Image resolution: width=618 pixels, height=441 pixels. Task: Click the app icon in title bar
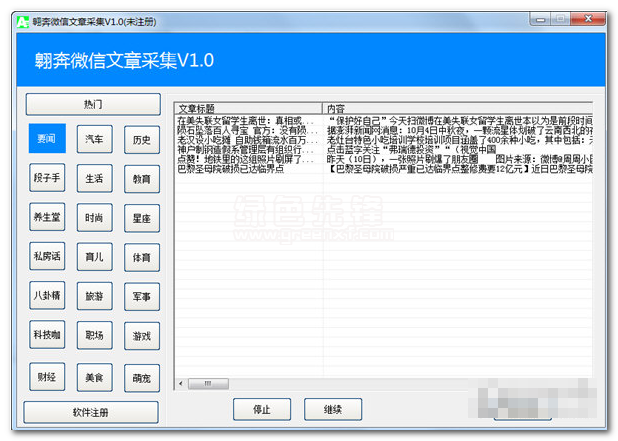coord(23,22)
